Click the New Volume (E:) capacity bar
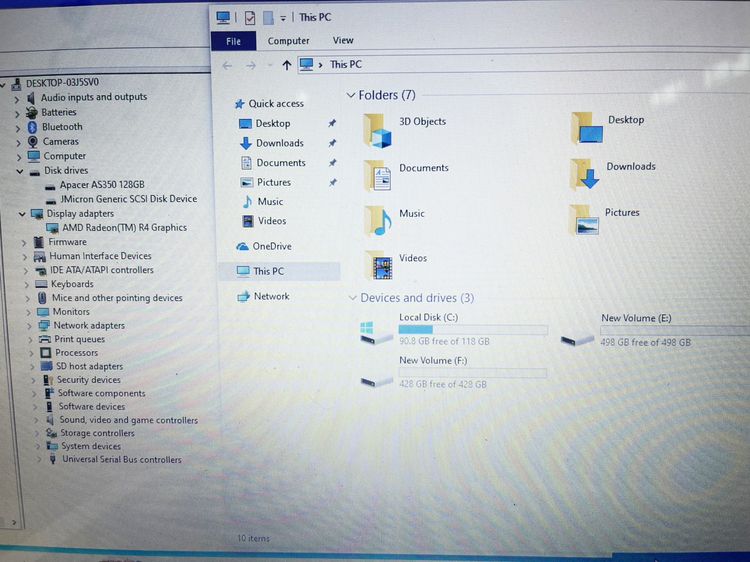750x562 pixels. 674,330
